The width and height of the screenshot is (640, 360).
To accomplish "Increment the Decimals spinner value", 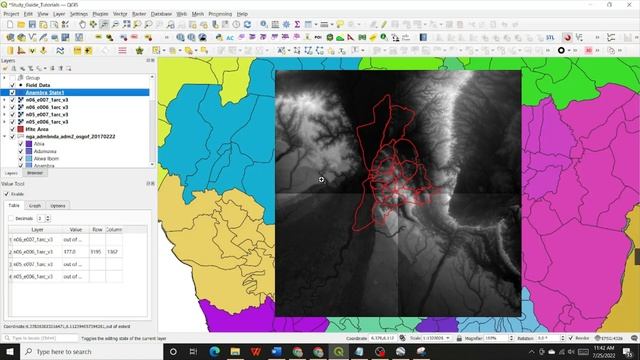I will point(48,217).
